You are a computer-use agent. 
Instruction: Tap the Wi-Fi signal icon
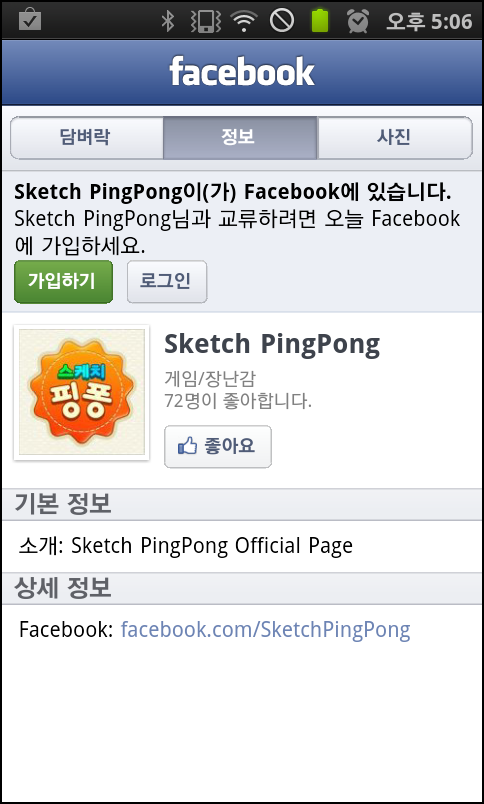(244, 21)
